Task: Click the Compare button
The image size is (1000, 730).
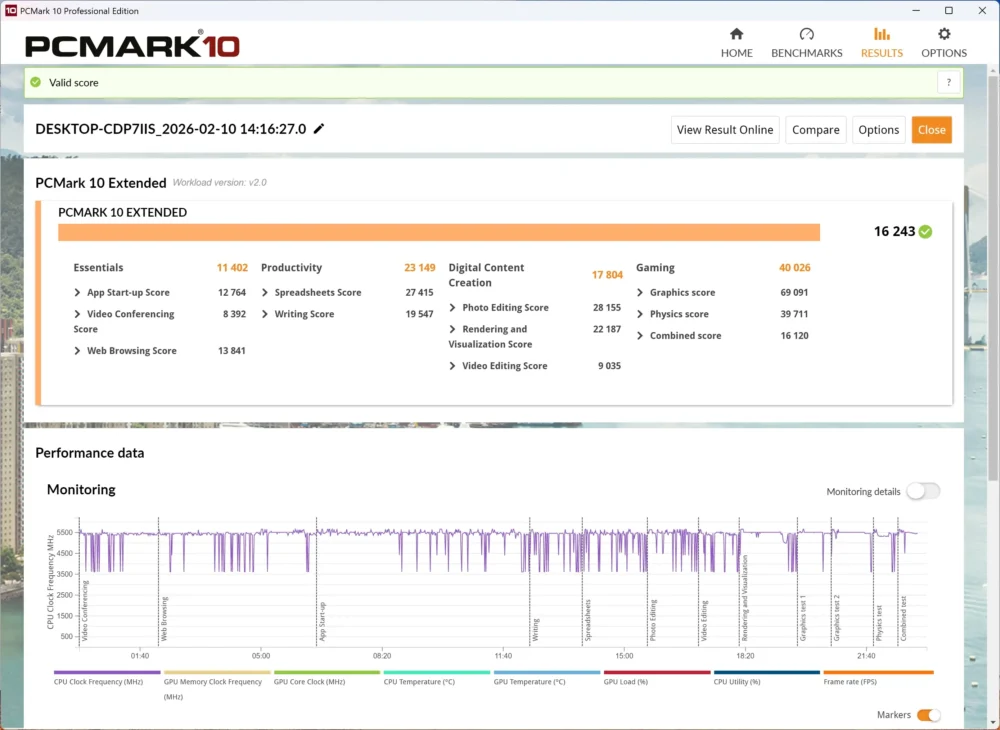Action: tap(816, 129)
